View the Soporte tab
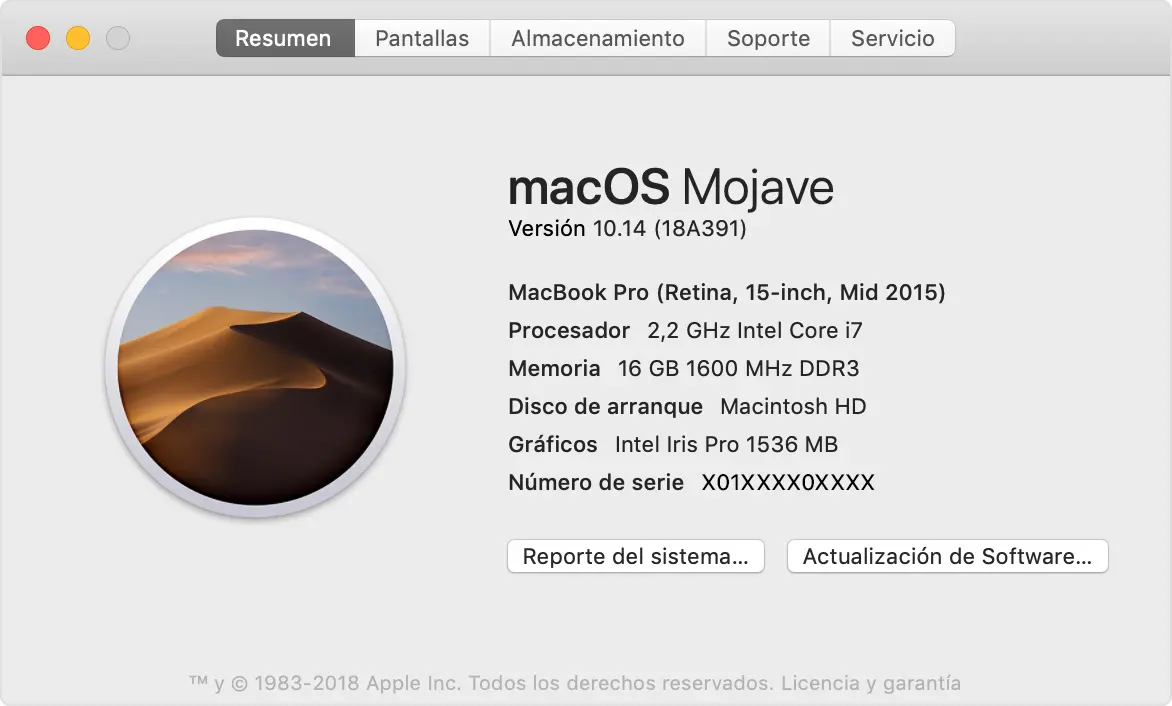Viewport: 1172px width, 706px height. coord(768,38)
